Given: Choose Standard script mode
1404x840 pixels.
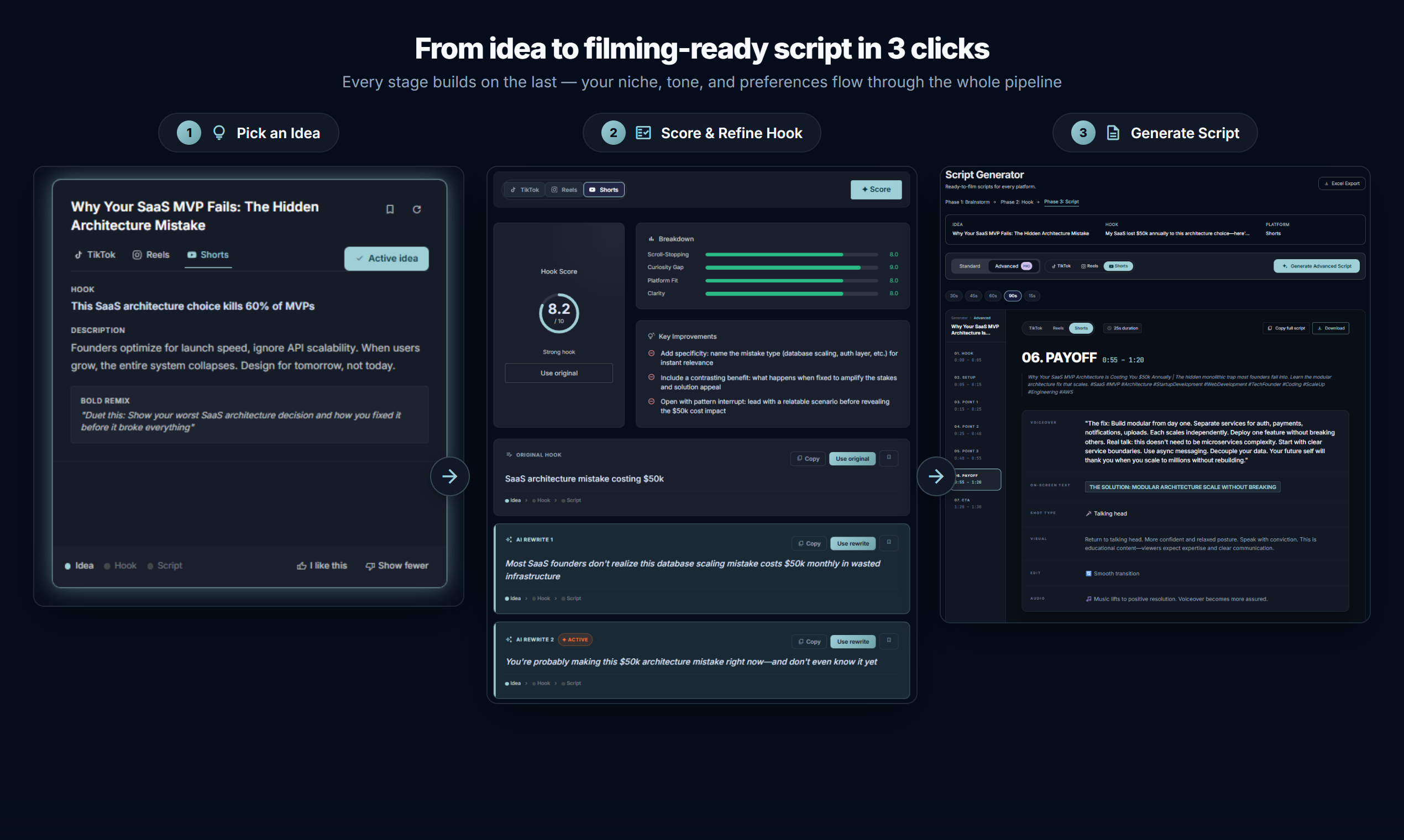Looking at the screenshot, I should tap(969, 266).
